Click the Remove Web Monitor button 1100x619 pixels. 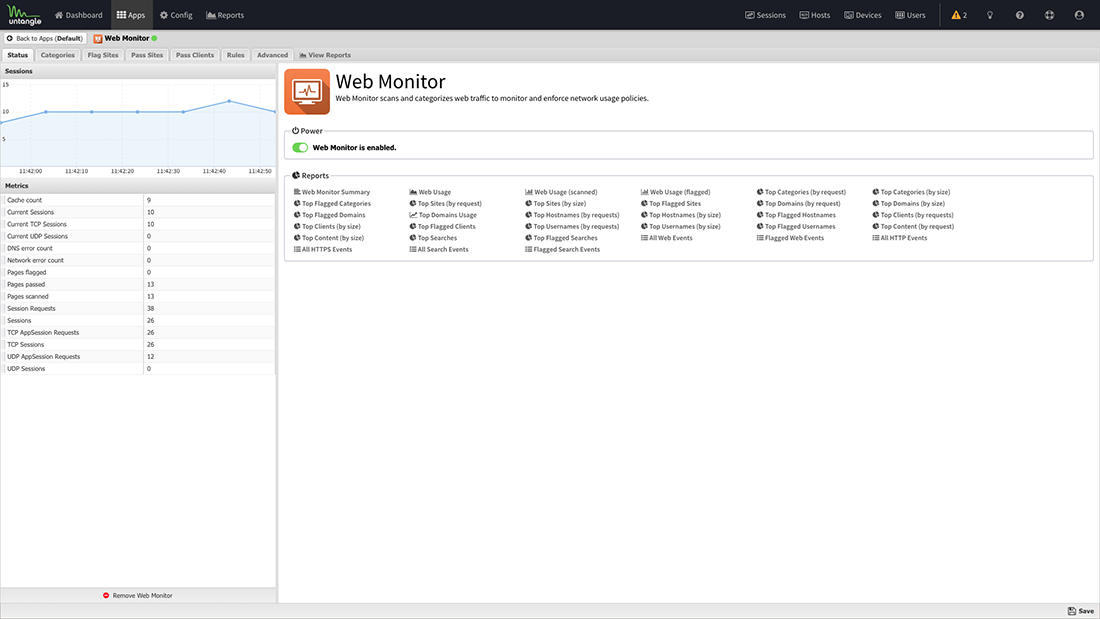click(x=138, y=595)
